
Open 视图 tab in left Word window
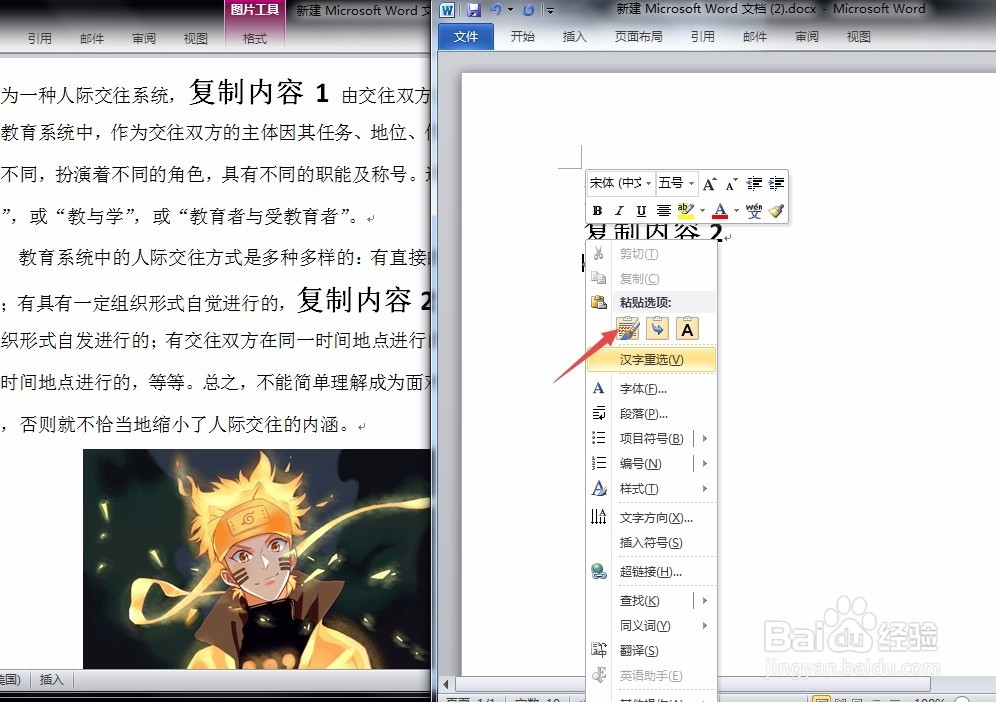tap(196, 39)
